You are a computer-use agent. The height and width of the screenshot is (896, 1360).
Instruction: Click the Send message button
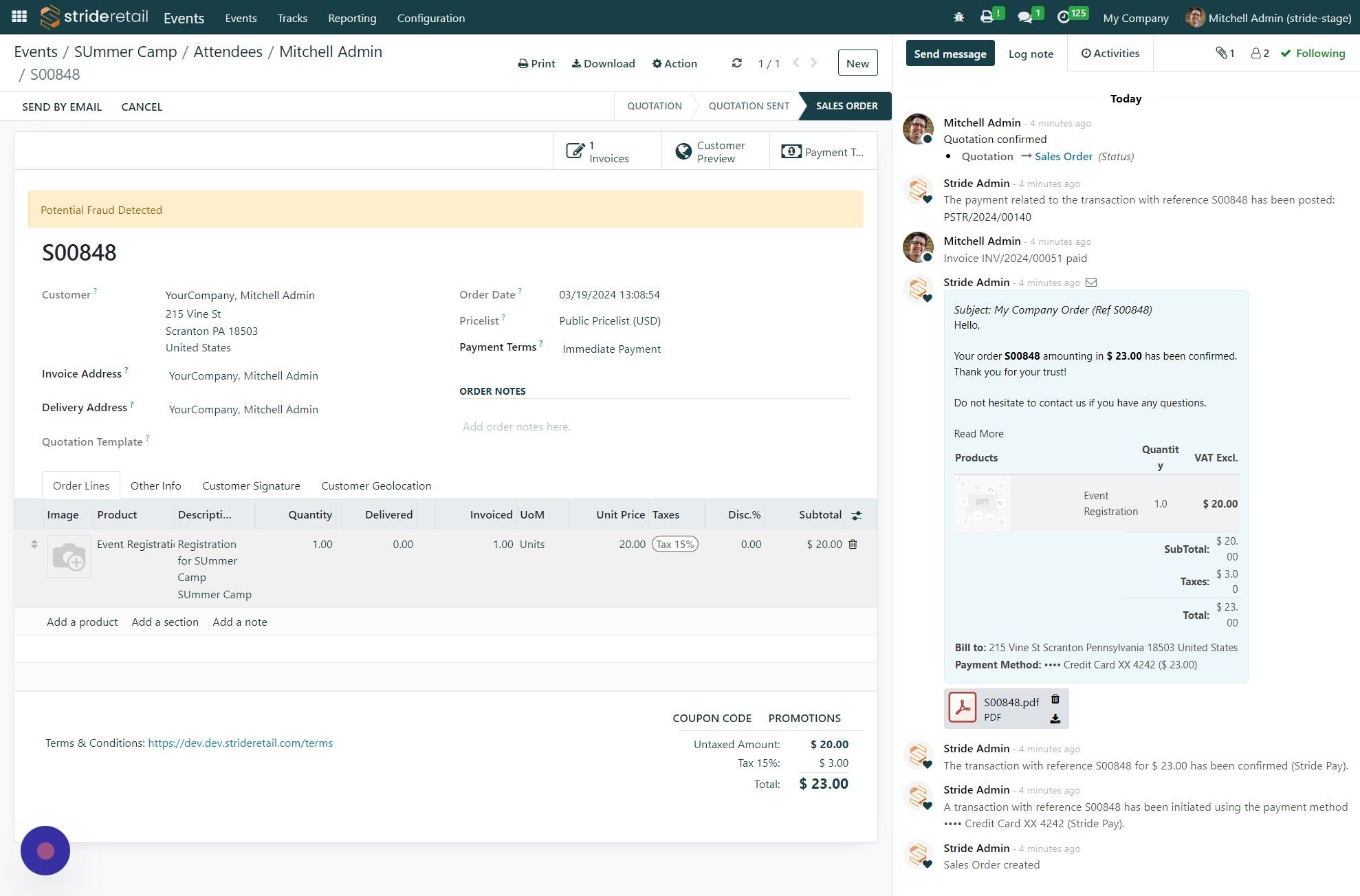(x=950, y=54)
